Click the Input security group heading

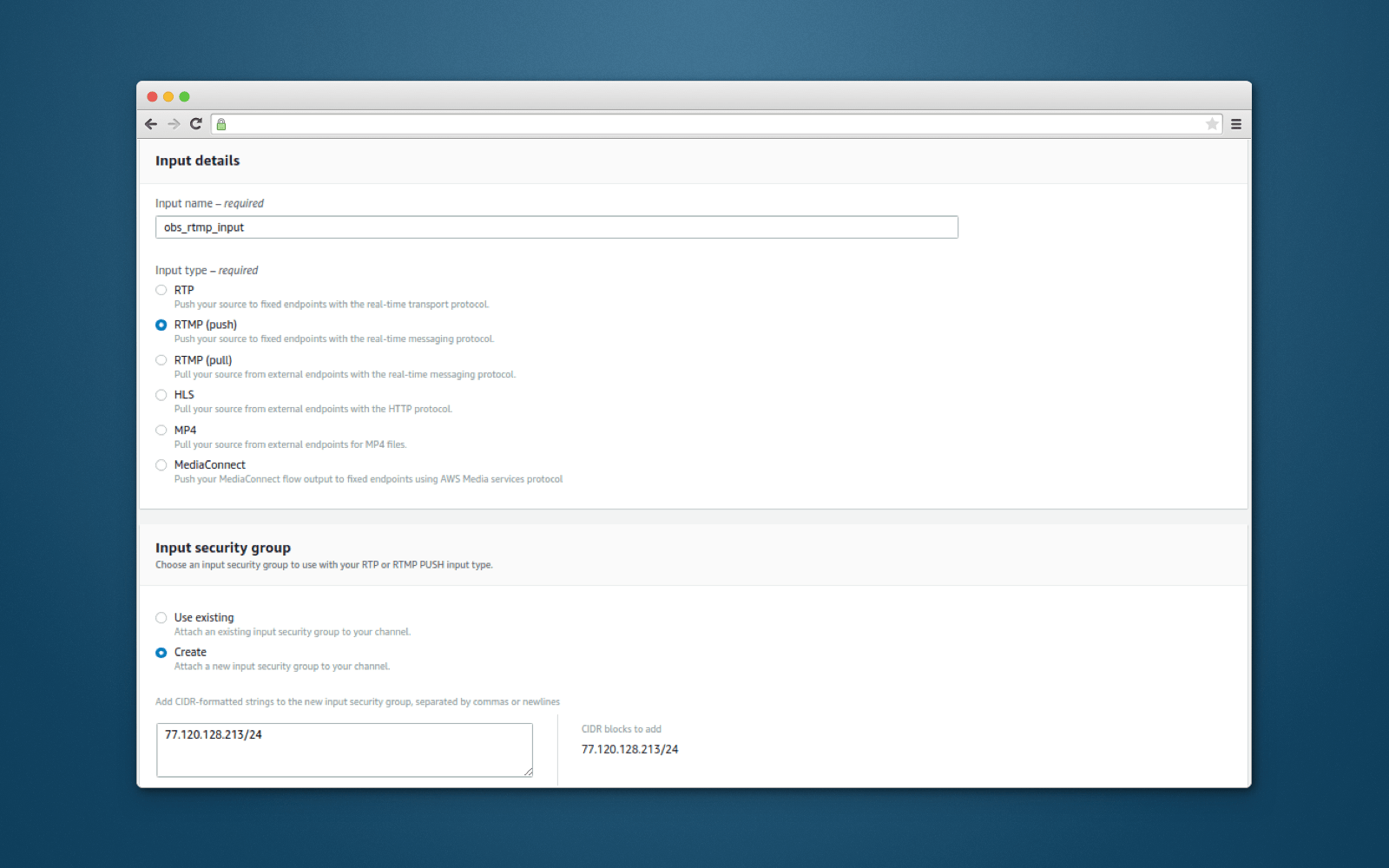pos(223,548)
